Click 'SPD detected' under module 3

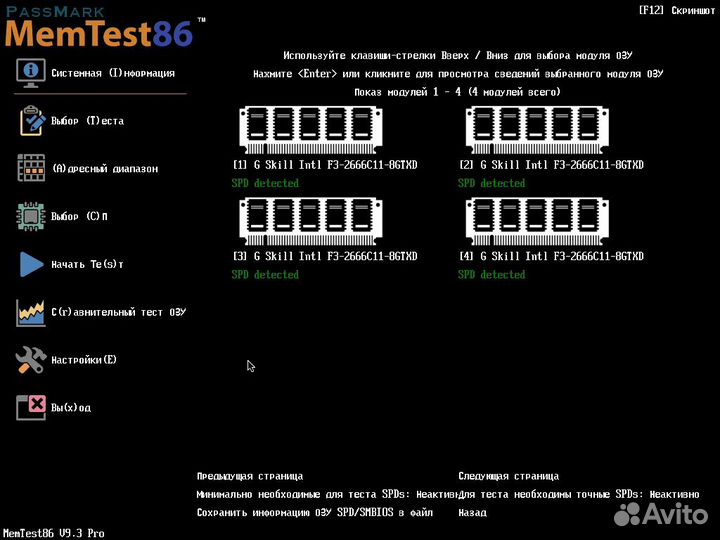[265, 275]
